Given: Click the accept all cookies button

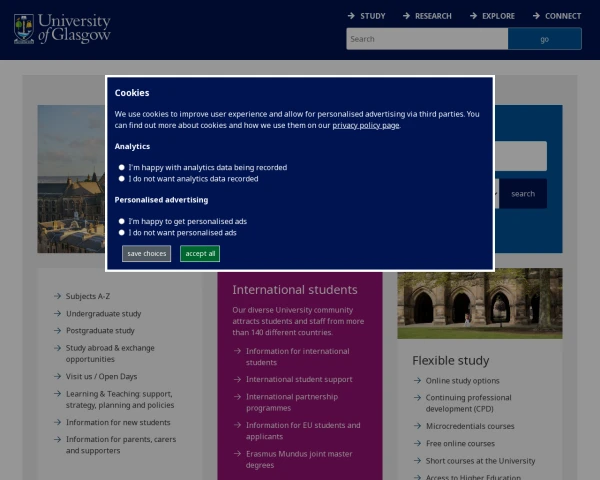Looking at the screenshot, I should (x=200, y=253).
